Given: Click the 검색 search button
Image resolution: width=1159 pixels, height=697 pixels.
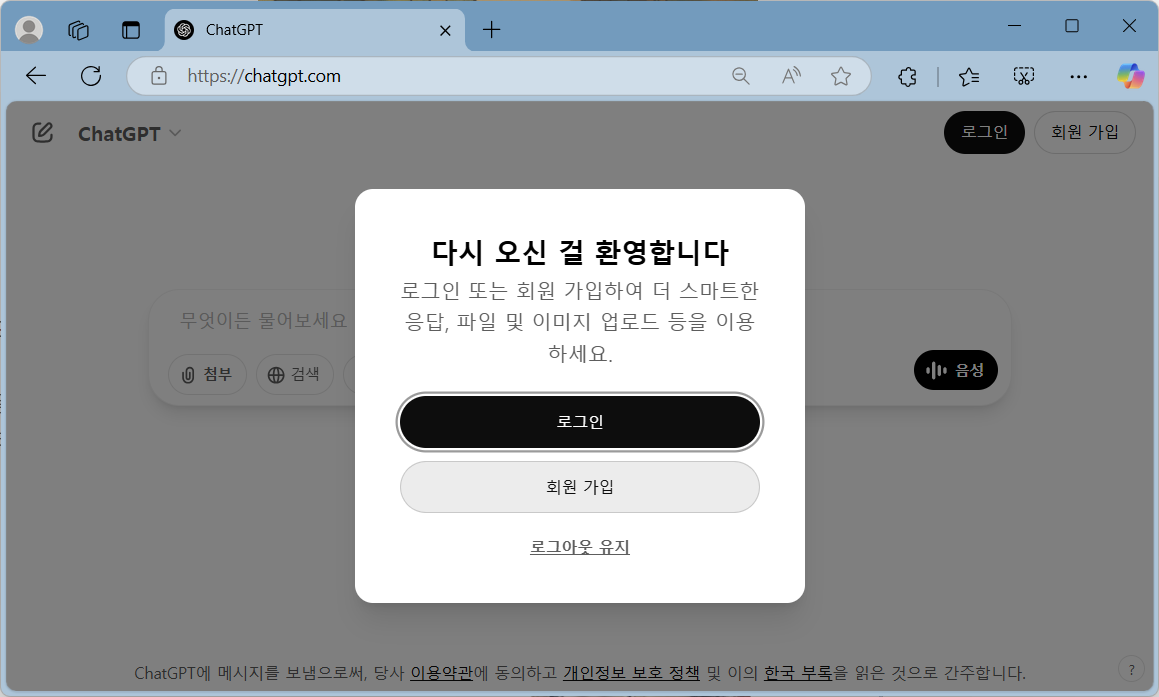Looking at the screenshot, I should click(x=294, y=374).
